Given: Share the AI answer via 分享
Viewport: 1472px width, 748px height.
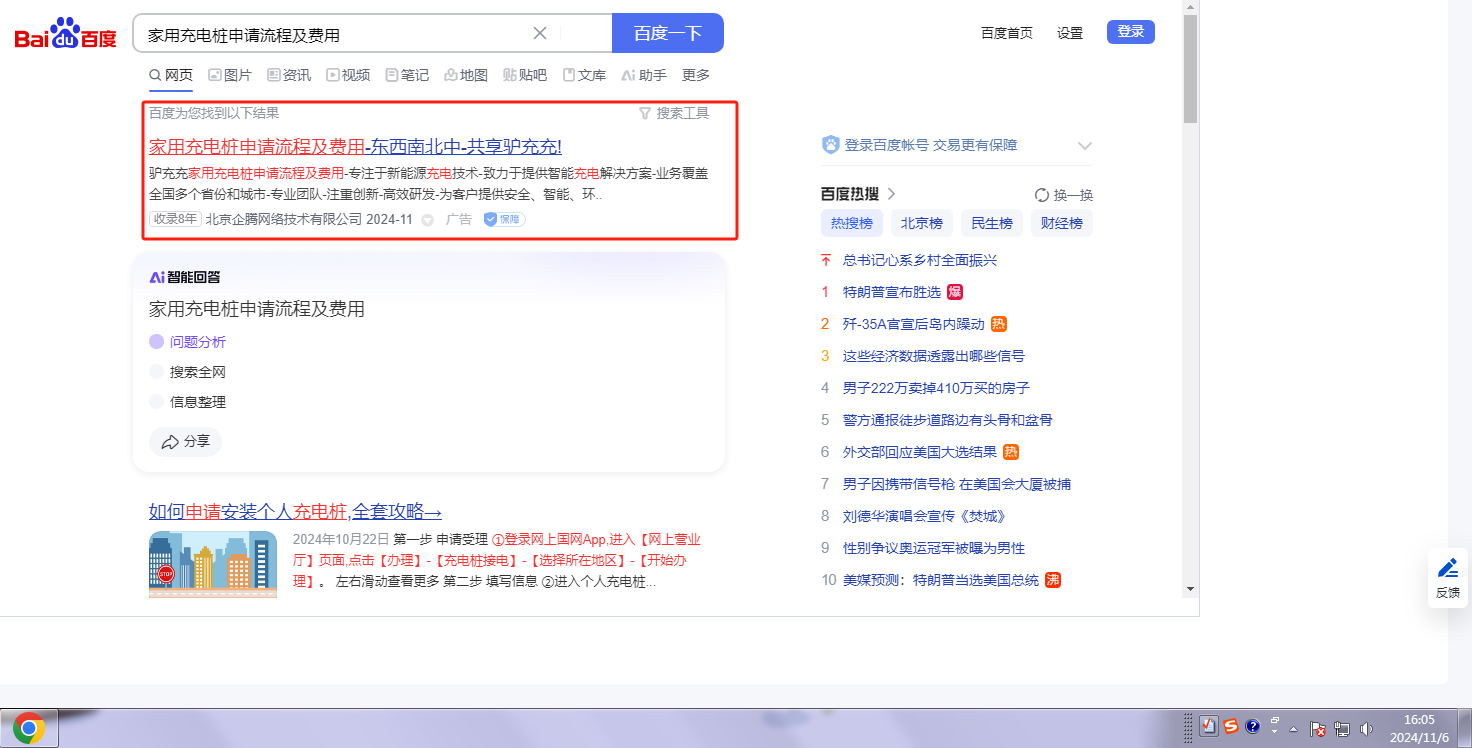Looking at the screenshot, I should point(186,441).
